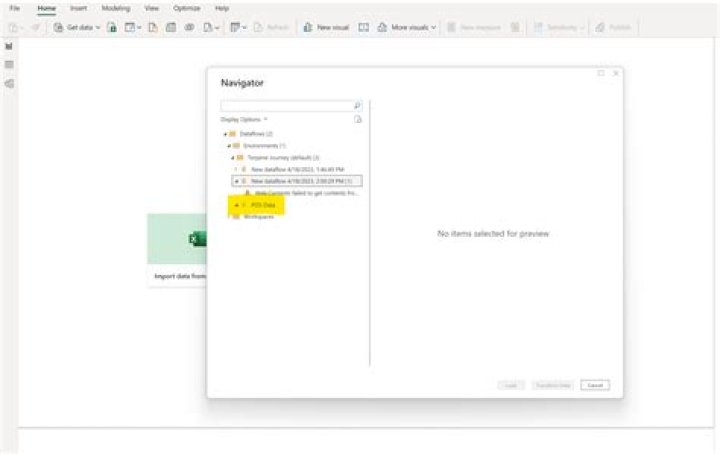720x454 pixels.
Task: Open the Sensitivity dropdown
Action: click(x=559, y=28)
